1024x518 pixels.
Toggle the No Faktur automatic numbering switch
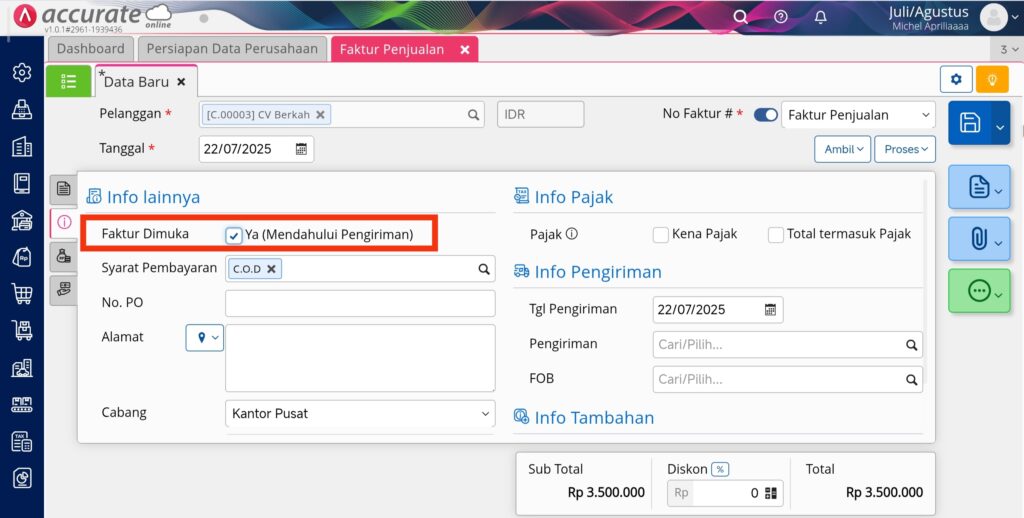[765, 115]
